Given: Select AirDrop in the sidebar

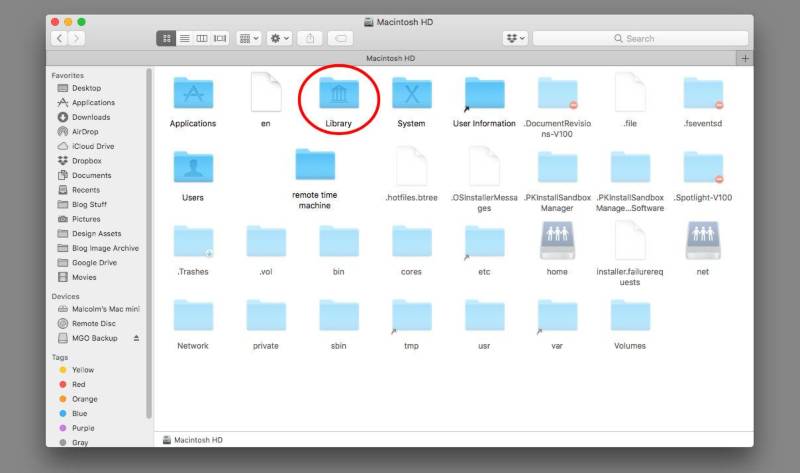Looking at the screenshot, I should pos(85,131).
